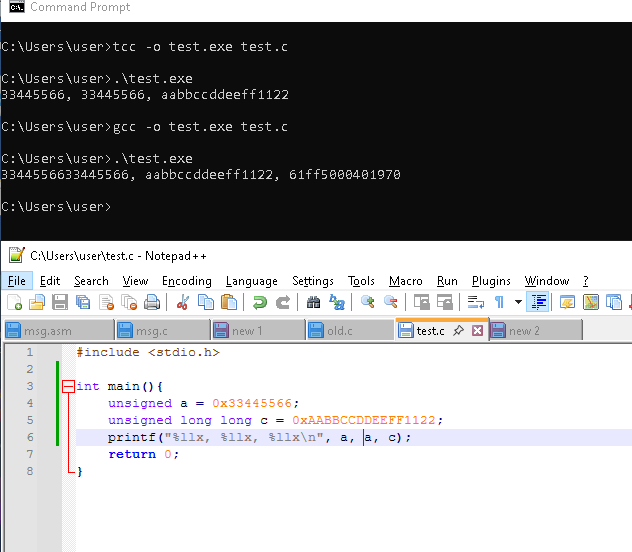Click the Replace icon
Viewport: 632px width, 552px height.
click(x=337, y=302)
